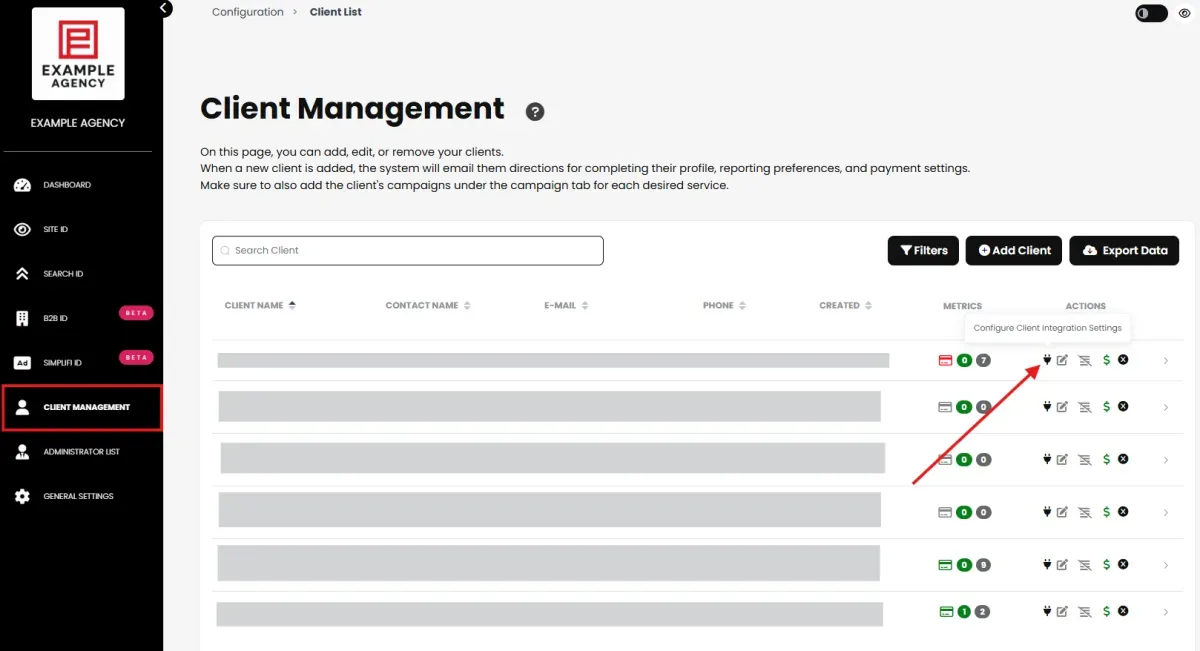Click the Example Agency logo
This screenshot has width=1200, height=651.
tap(78, 54)
